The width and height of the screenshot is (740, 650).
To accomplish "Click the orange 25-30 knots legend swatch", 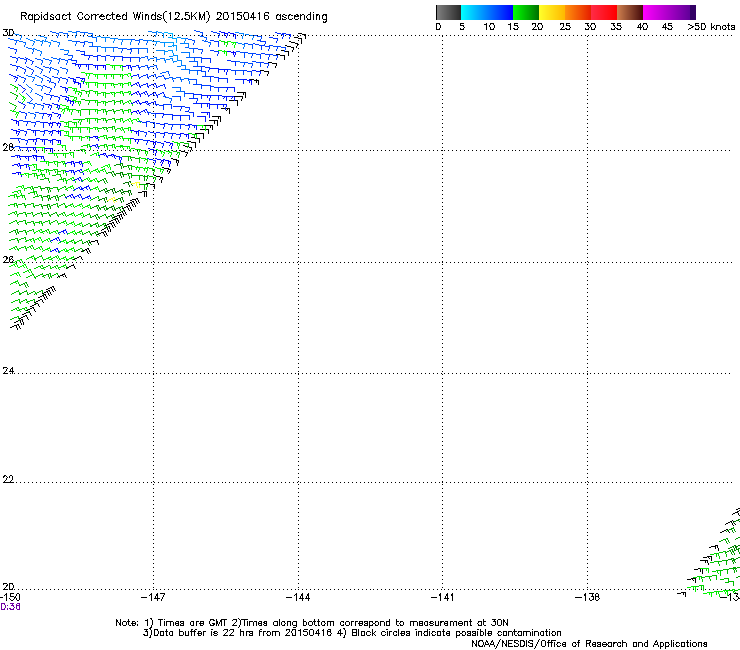I will click(578, 12).
